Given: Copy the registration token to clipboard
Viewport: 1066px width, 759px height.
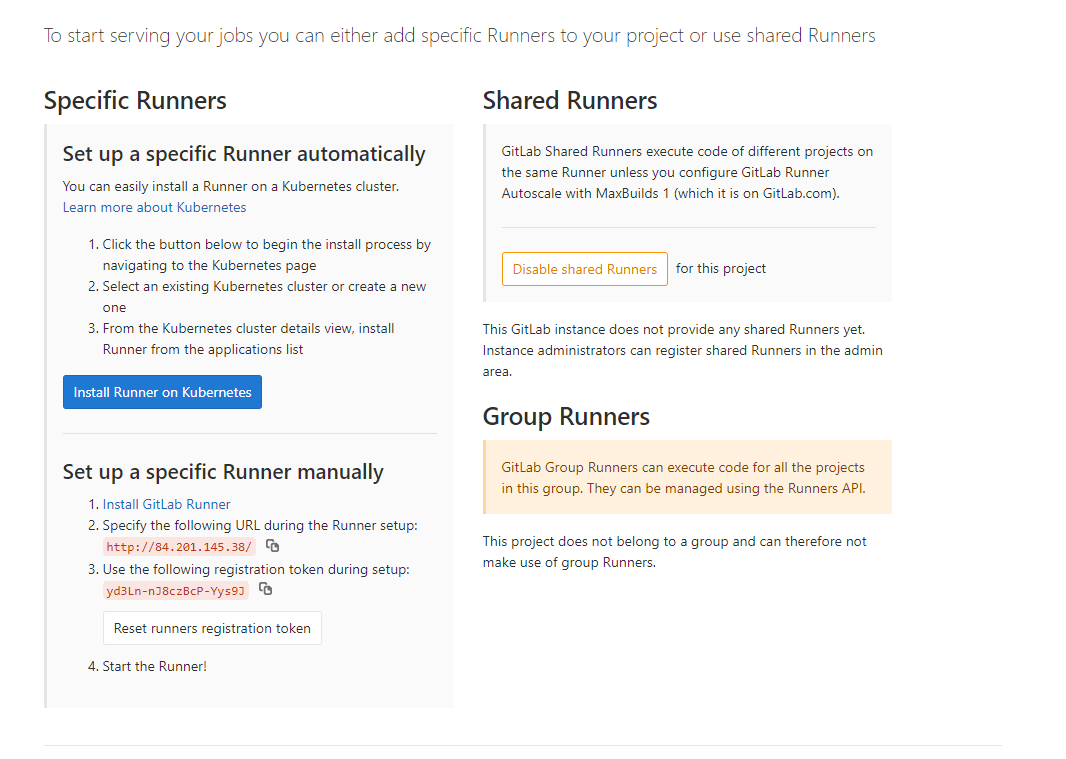Looking at the screenshot, I should (x=265, y=590).
